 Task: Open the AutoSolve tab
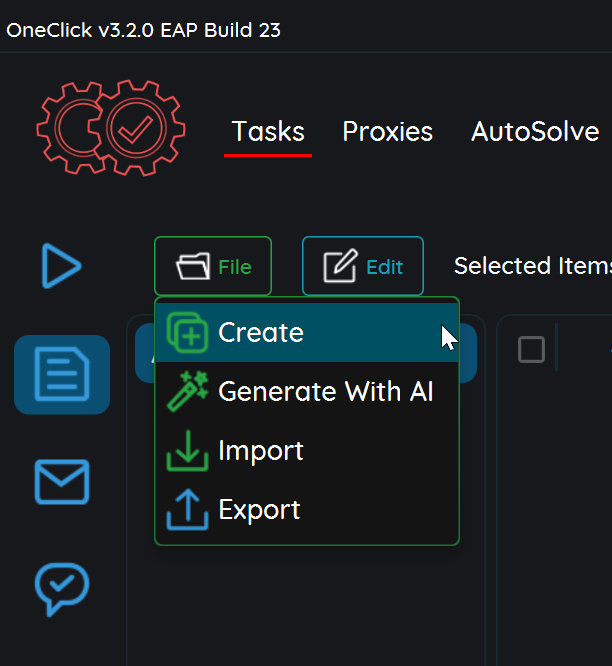[535, 131]
